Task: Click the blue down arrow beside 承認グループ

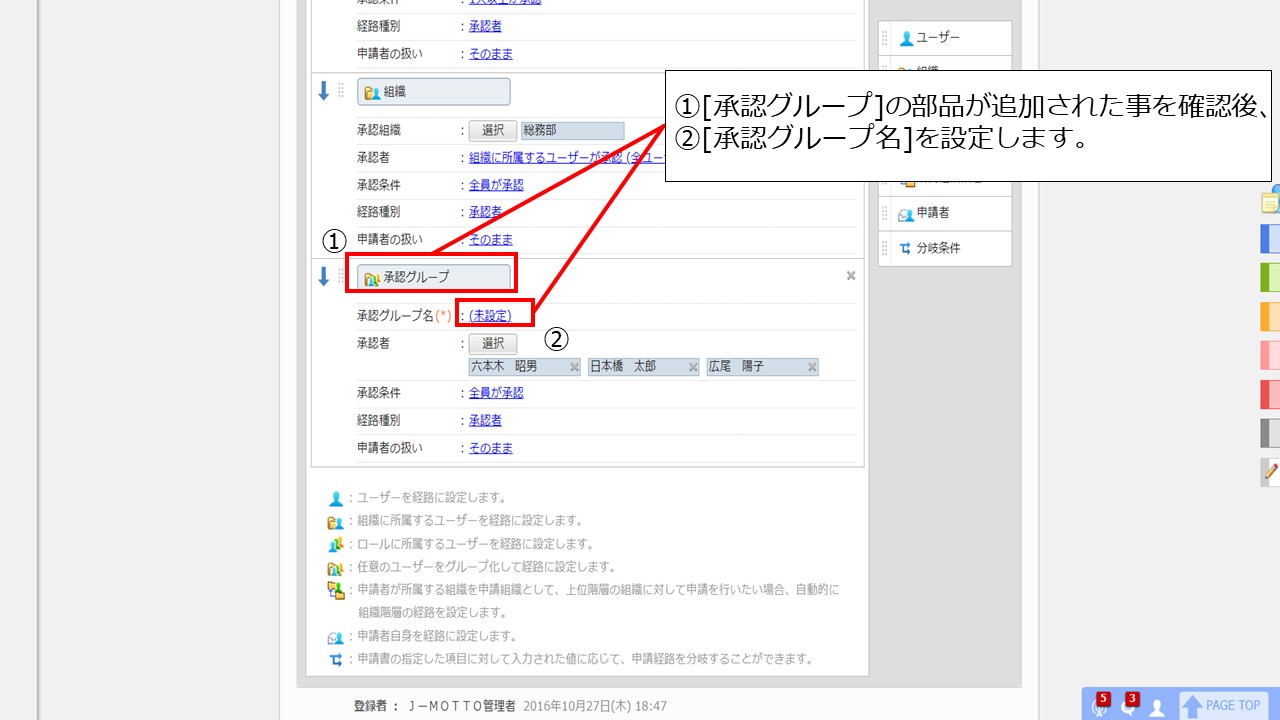Action: 323,277
